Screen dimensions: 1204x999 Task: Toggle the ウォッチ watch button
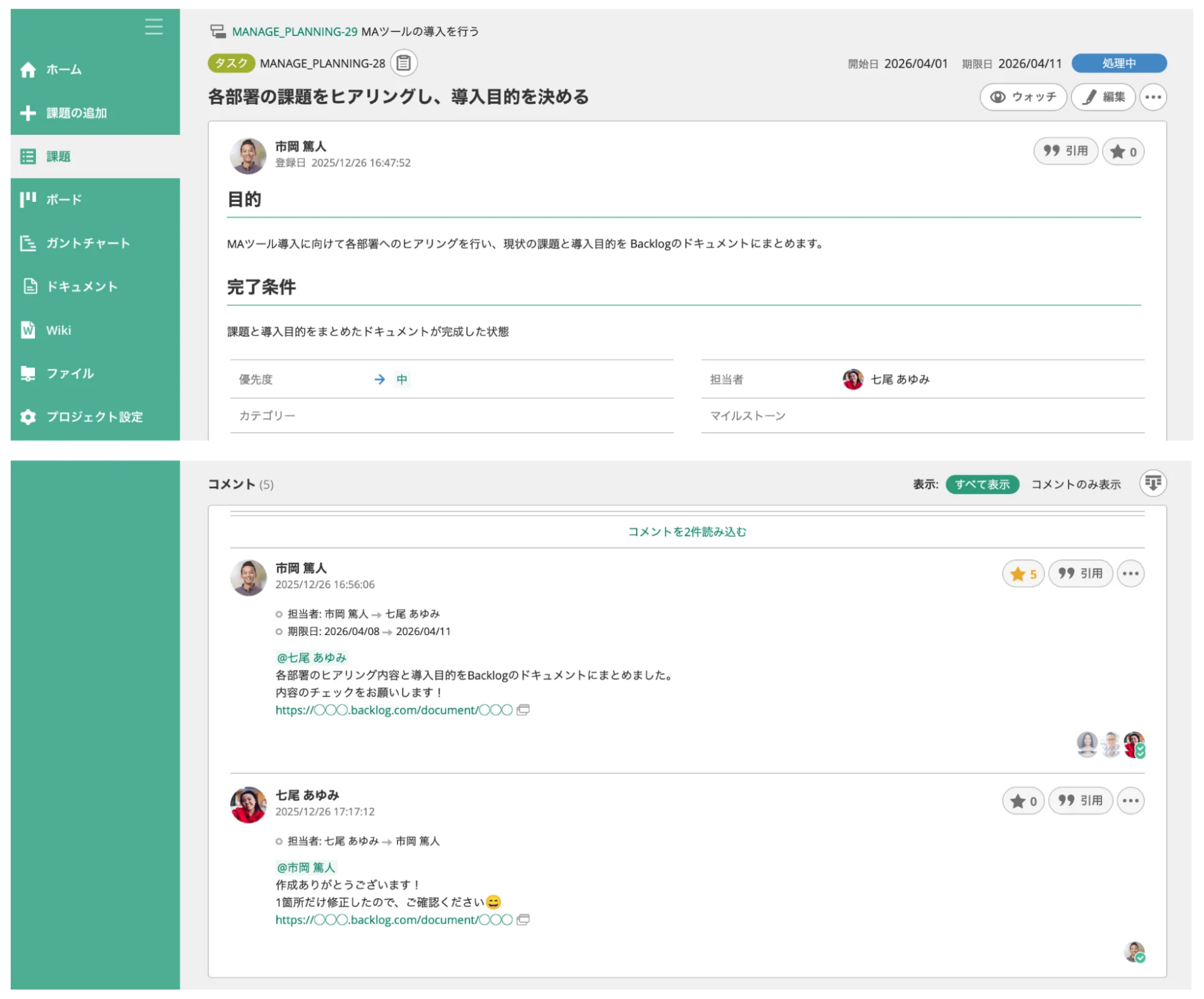pos(1023,97)
